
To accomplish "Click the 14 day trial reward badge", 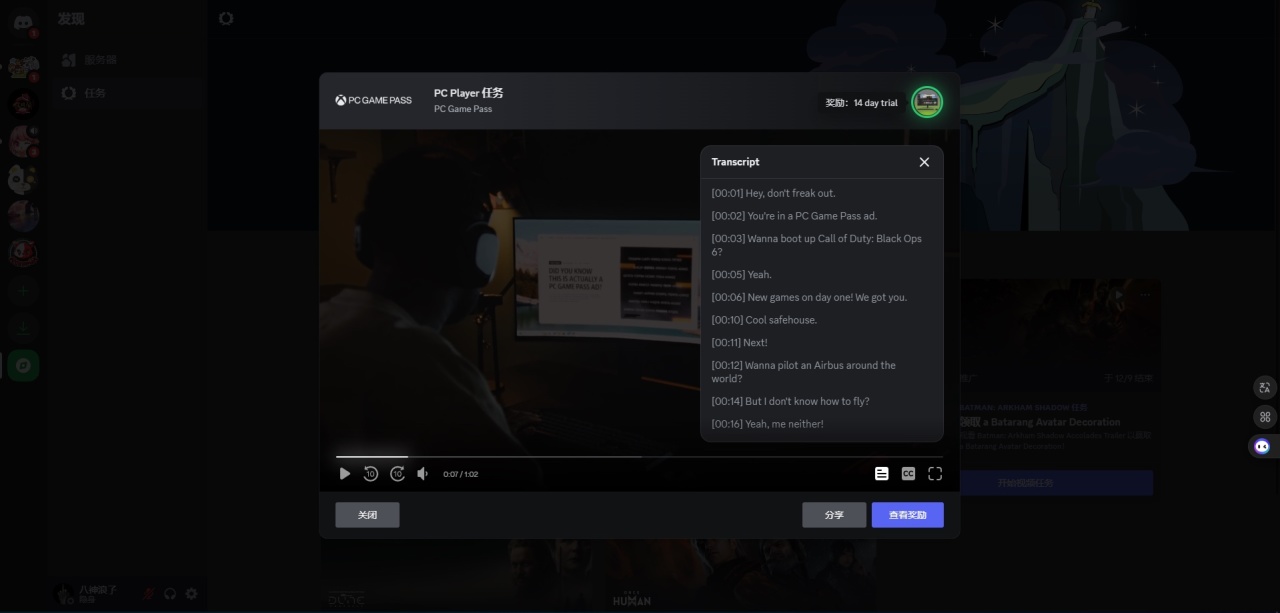I will (862, 103).
